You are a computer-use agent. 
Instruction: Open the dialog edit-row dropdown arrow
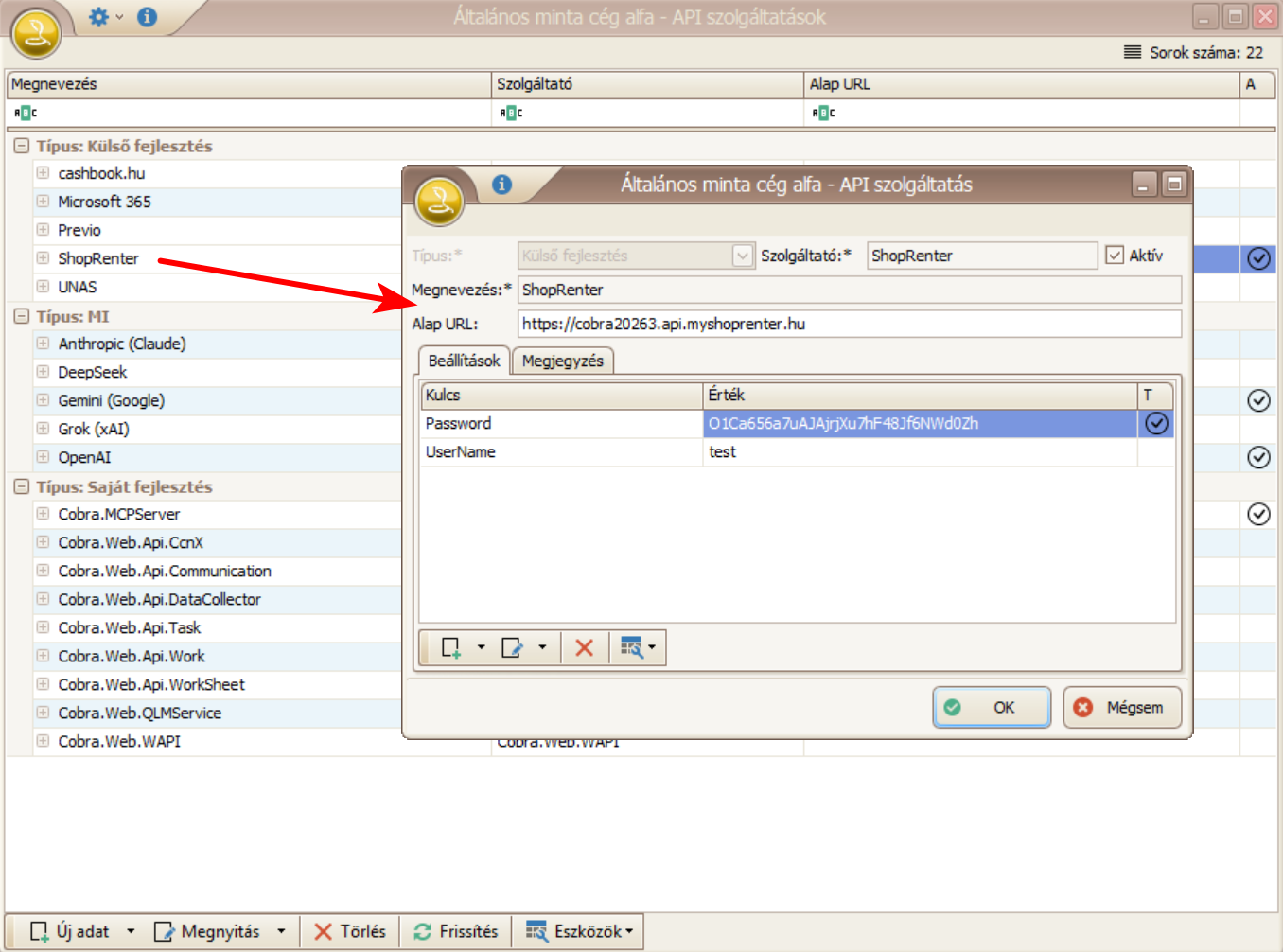[x=542, y=647]
